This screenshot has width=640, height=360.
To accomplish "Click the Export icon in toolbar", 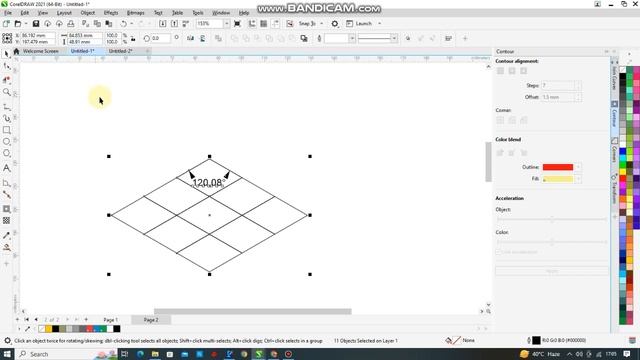I will point(174,24).
